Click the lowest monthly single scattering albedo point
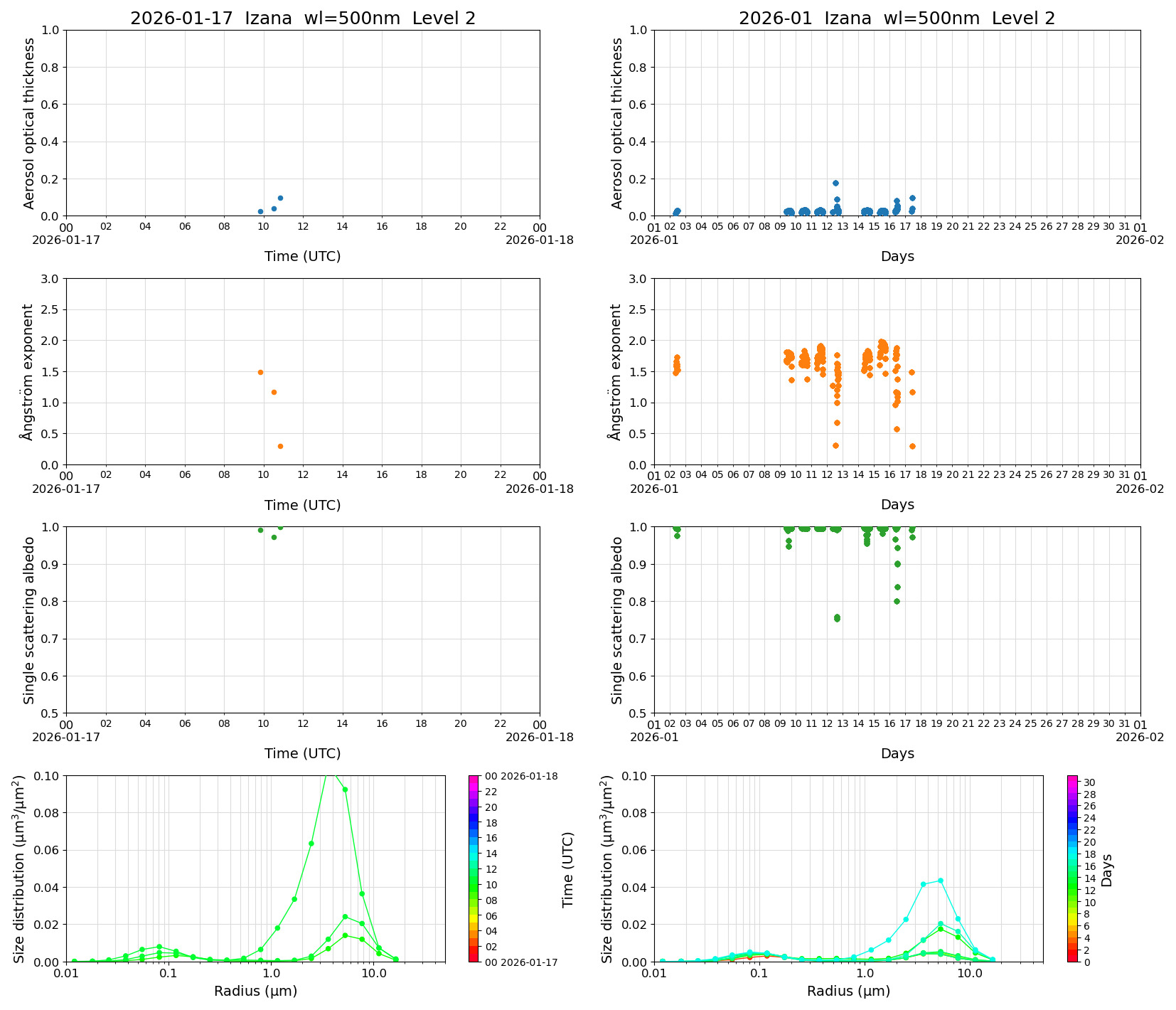This screenshot has width=1176, height=1010. [837, 618]
